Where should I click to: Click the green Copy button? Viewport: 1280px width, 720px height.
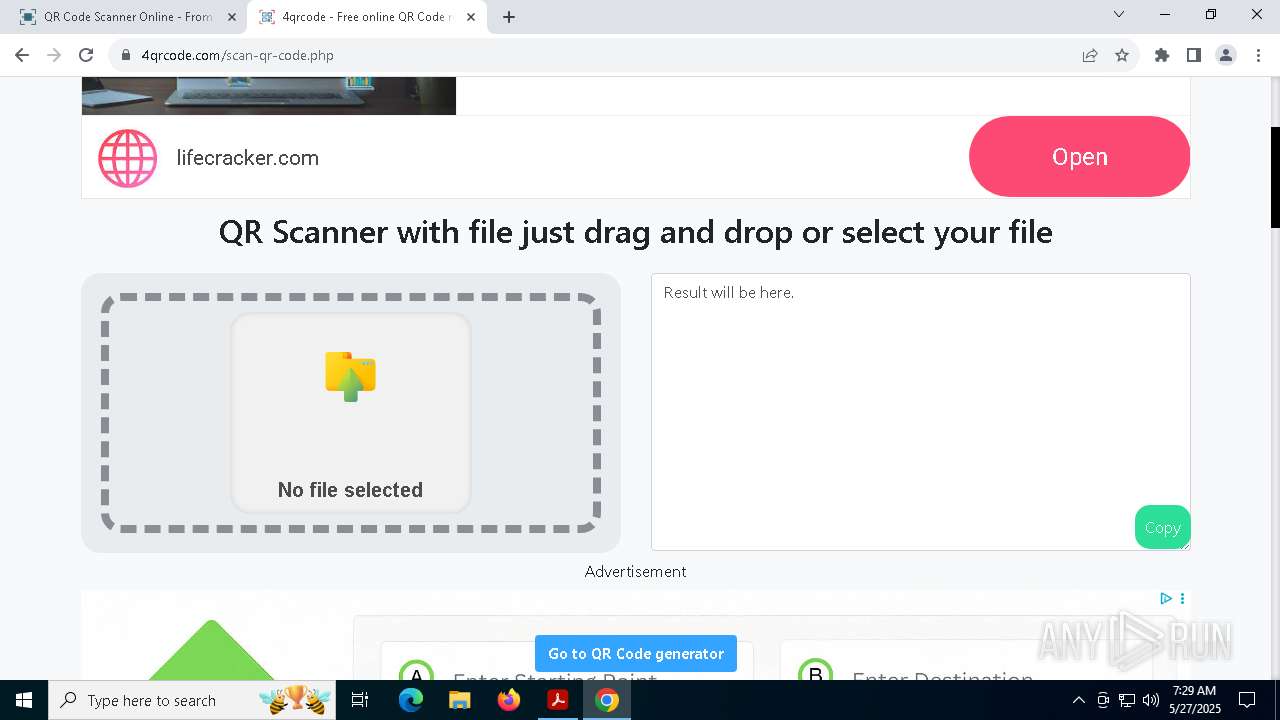click(x=1162, y=527)
